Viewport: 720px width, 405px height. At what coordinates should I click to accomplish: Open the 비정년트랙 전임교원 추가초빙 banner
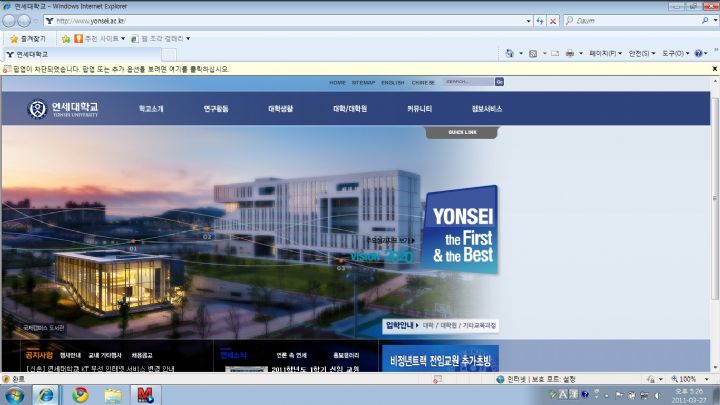(x=440, y=359)
